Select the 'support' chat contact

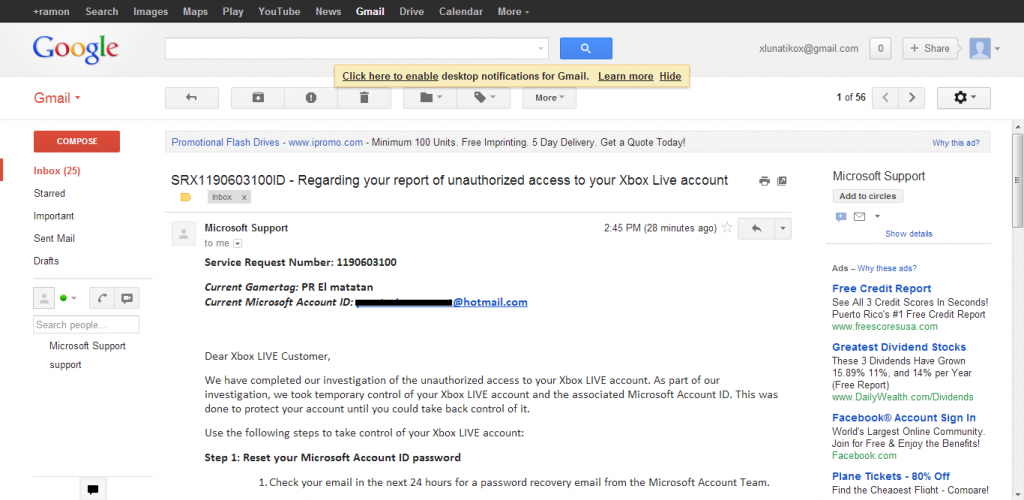click(x=65, y=365)
